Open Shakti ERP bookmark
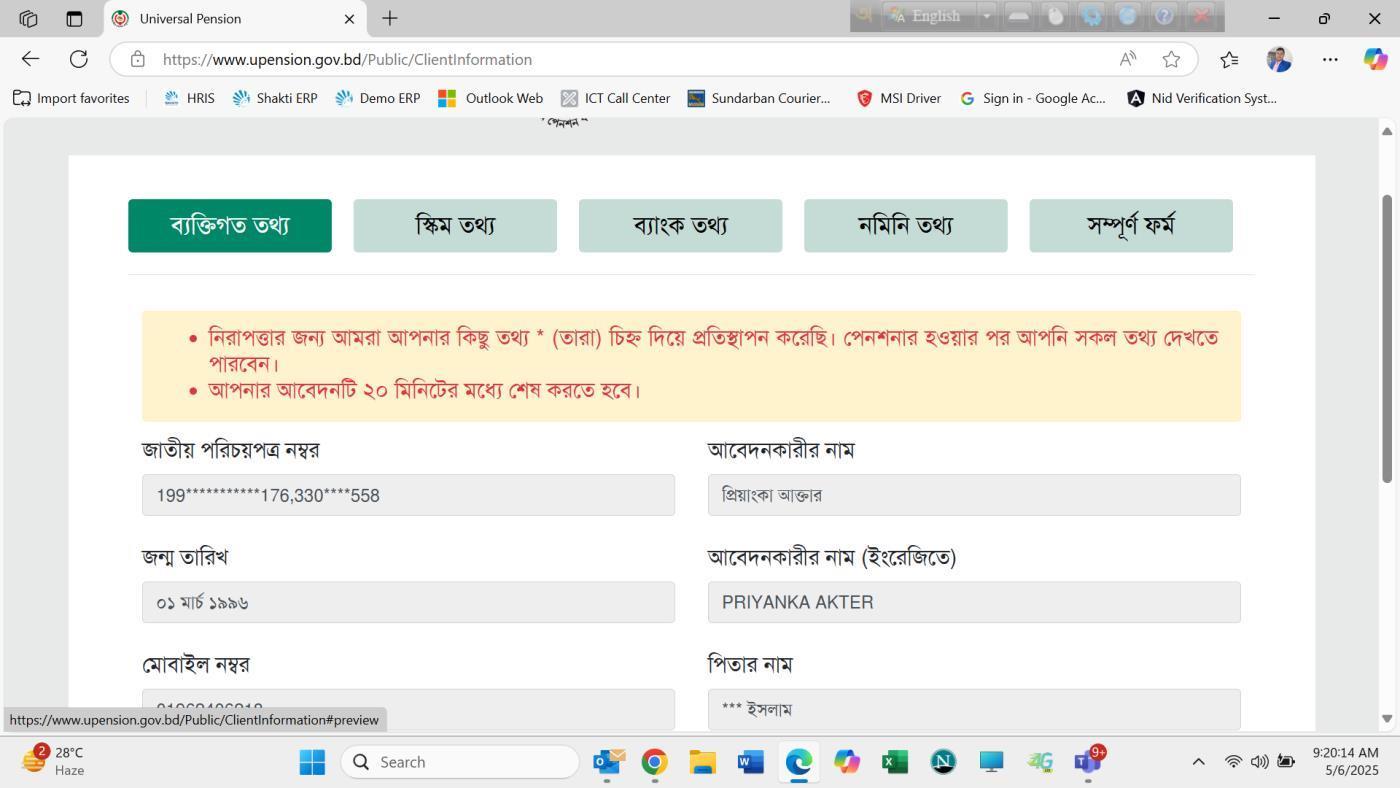This screenshot has height=788, width=1400. pyautogui.click(x=275, y=98)
